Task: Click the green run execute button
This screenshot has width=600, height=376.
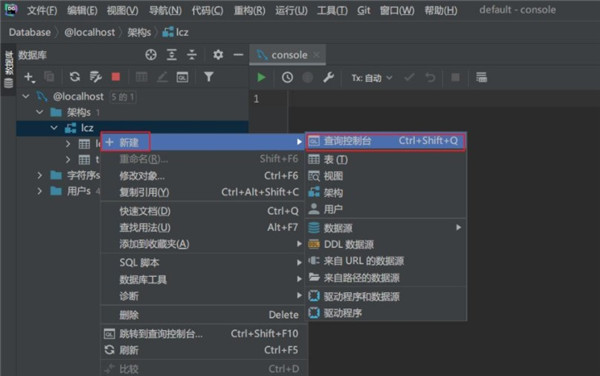Action: [x=261, y=77]
